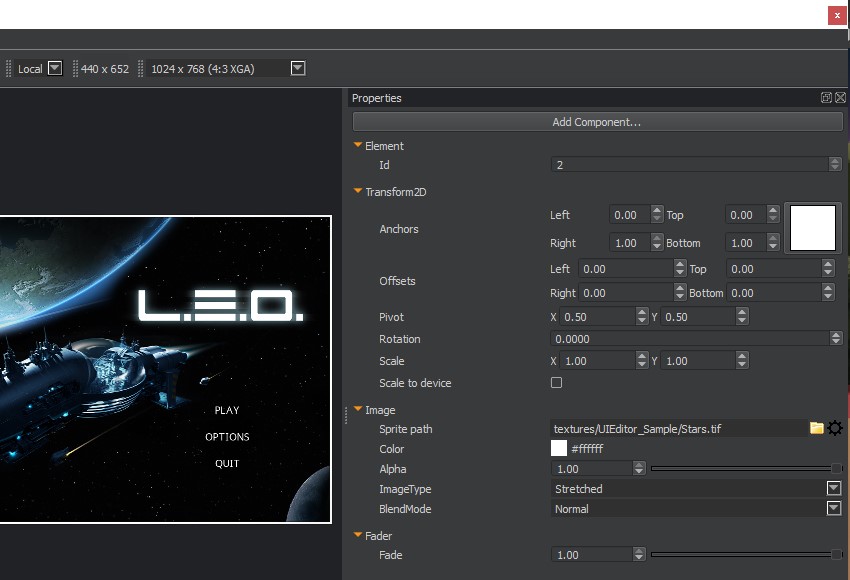Click the stepper arrows on Id field
Screen dimensions: 850x580
pyautogui.click(x=835, y=165)
